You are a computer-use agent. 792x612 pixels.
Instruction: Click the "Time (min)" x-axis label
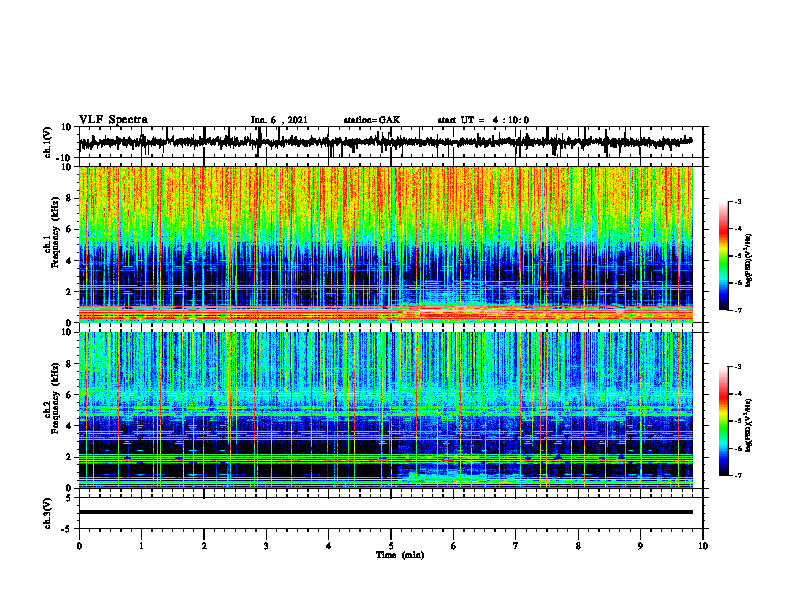click(x=400, y=555)
